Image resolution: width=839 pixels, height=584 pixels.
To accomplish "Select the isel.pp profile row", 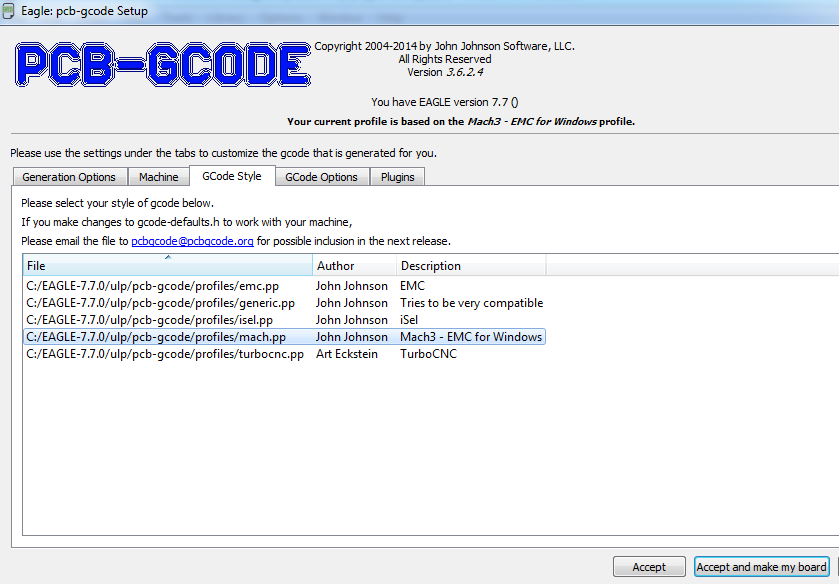I will coord(284,320).
